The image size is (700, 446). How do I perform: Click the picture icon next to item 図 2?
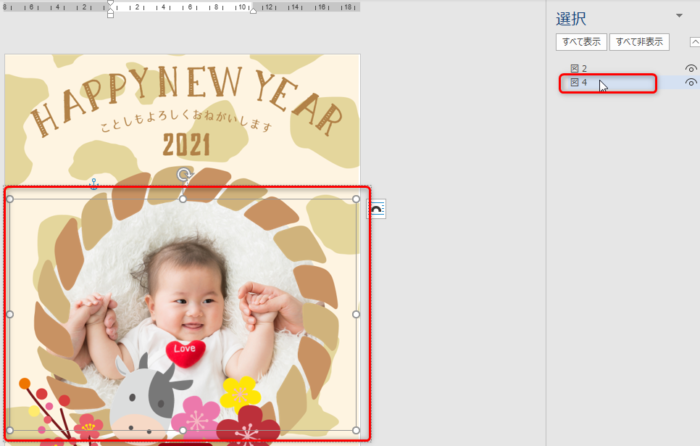574,68
